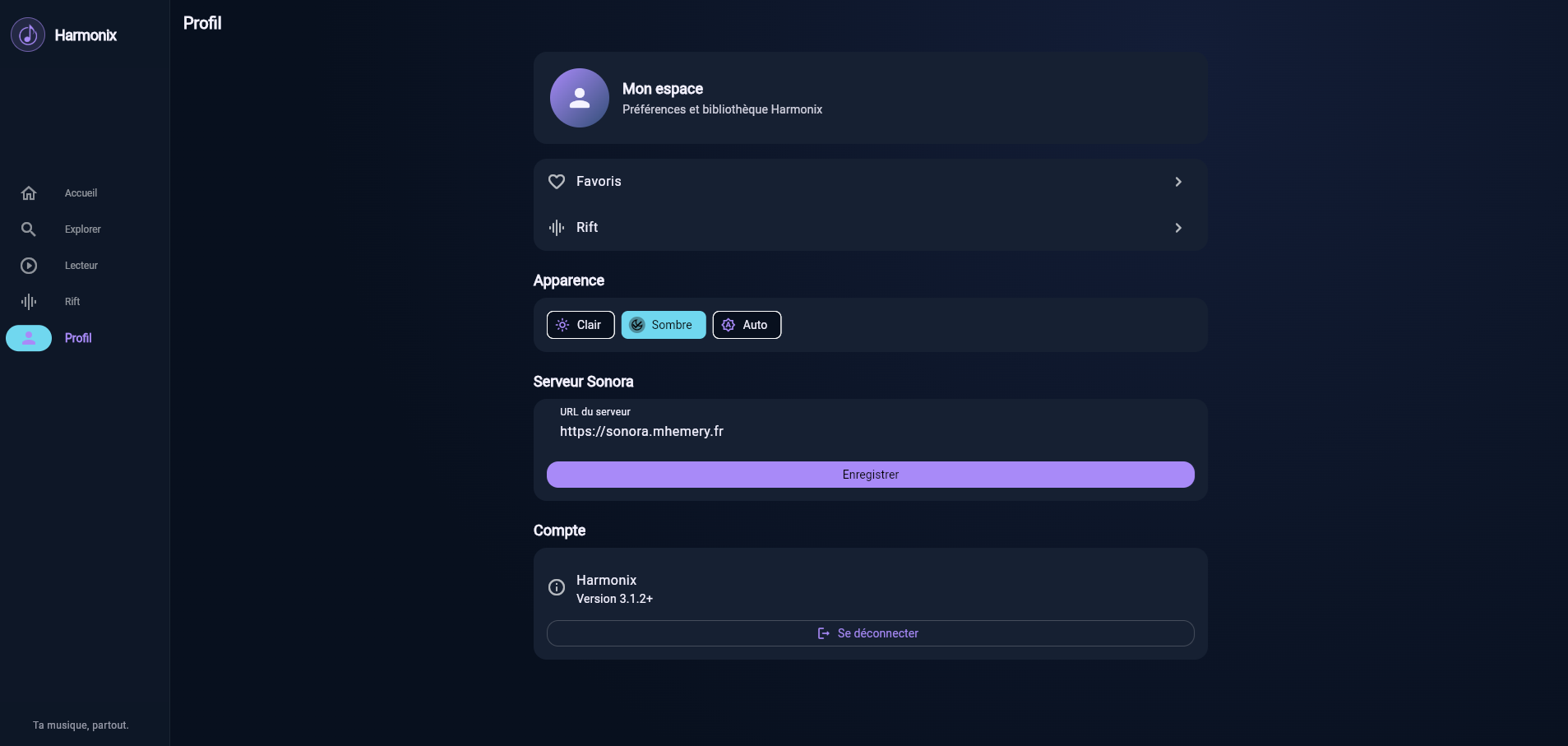Viewport: 1568px width, 746px height.
Task: Click 'Ta musique, partout.' tagline
Action: click(x=81, y=725)
